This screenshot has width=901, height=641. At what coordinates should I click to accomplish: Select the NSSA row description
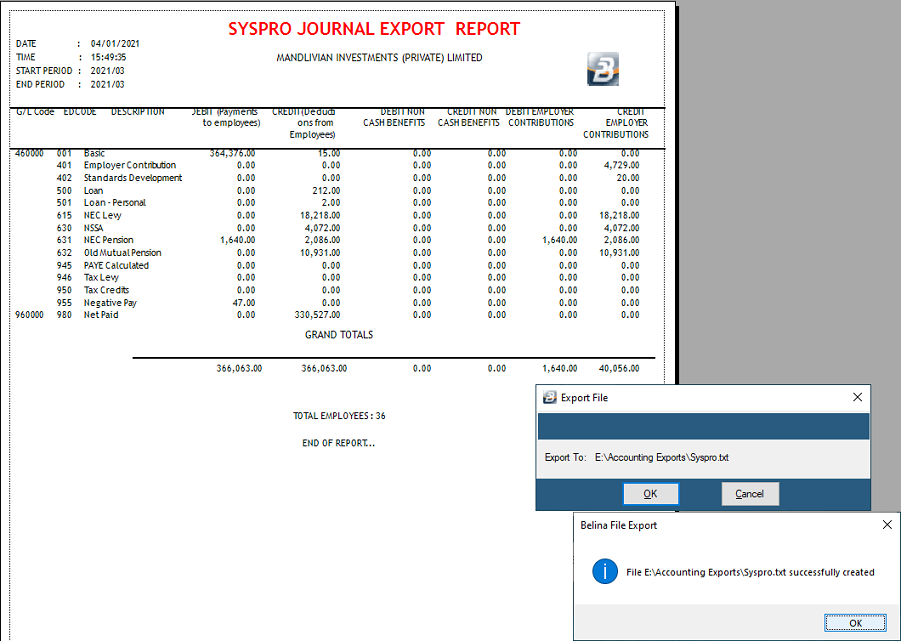[94, 228]
